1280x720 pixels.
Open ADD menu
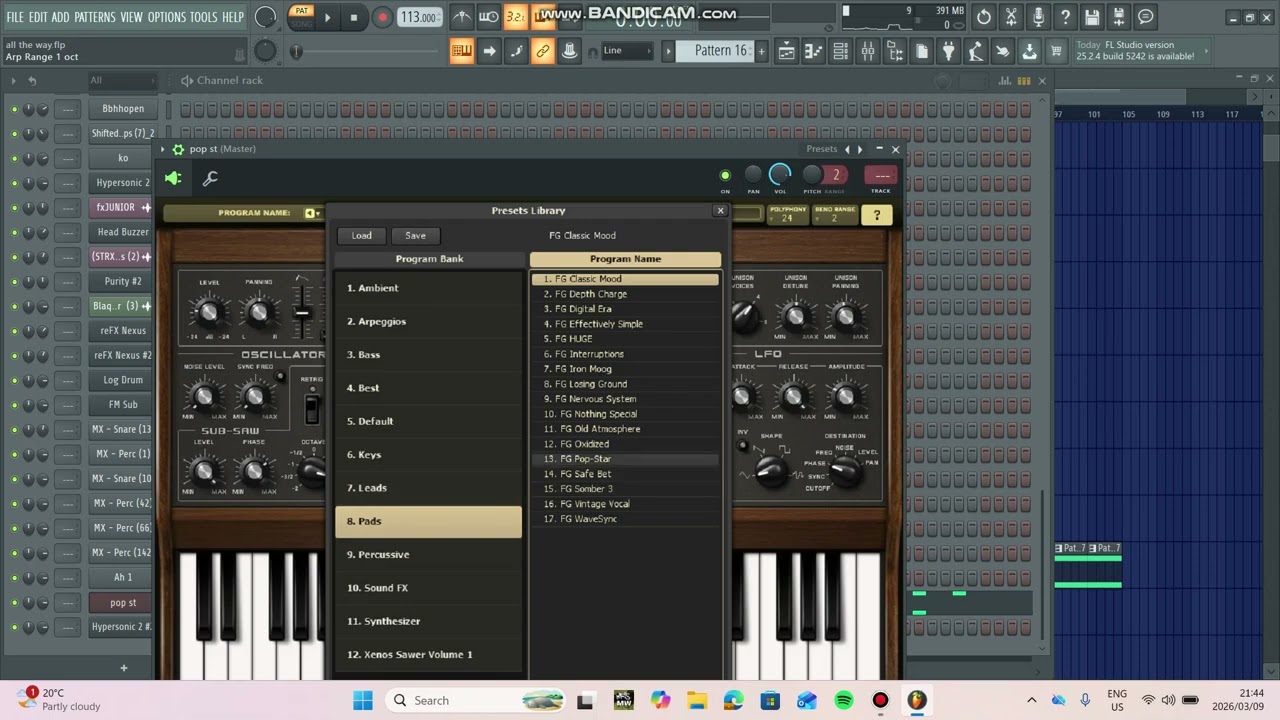click(61, 17)
